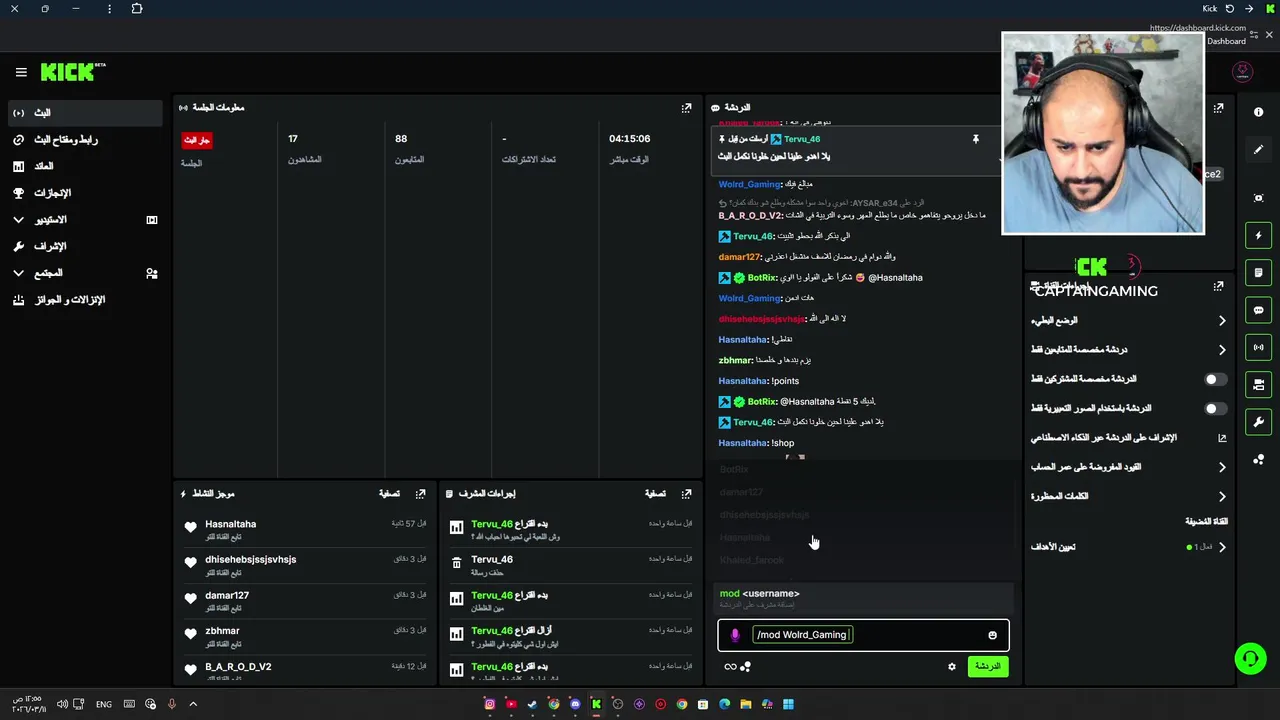Click the profile avatar at the top right
The image size is (1280, 720).
(x=1243, y=72)
